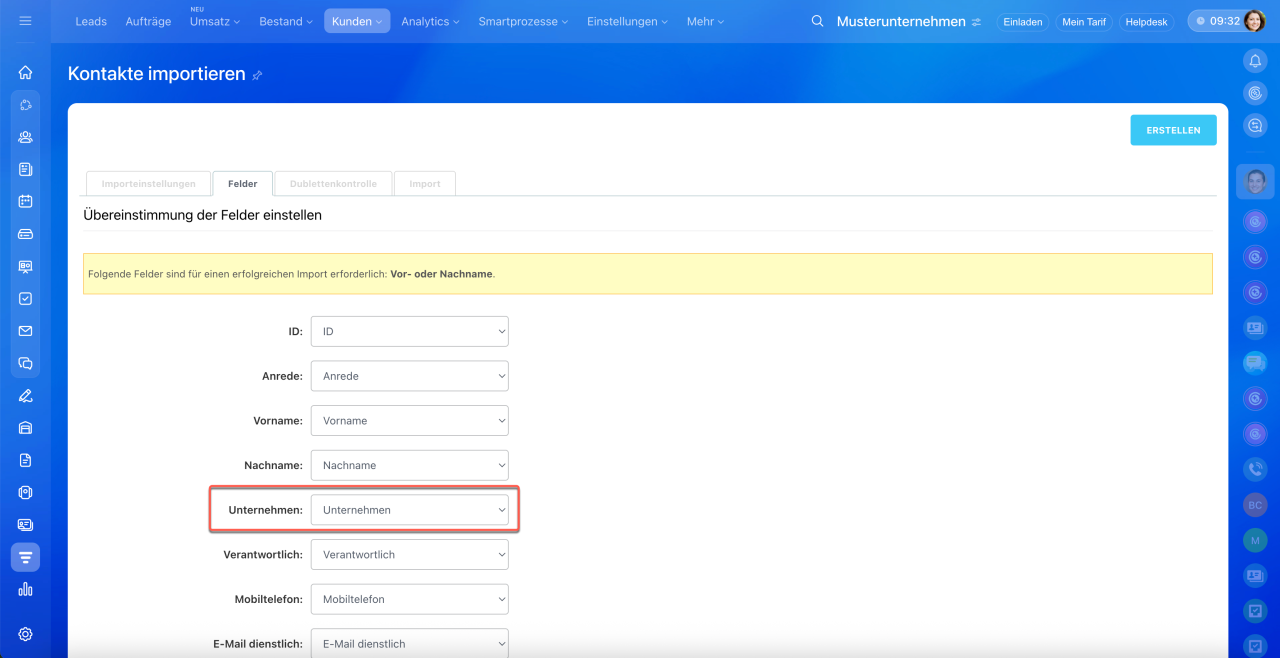Viewport: 1280px width, 658px height.
Task: Click the Helpdesk button
Action: 1146,22
